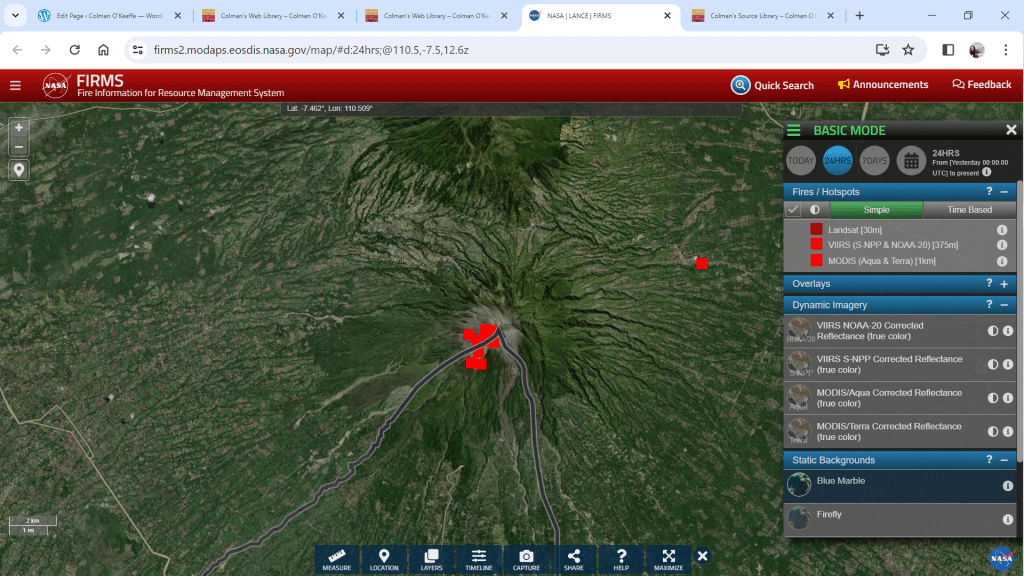Toggle opacity for VIIRS NOAA-20 Corrected Reflectance
Image resolution: width=1024 pixels, height=576 pixels.
point(993,331)
